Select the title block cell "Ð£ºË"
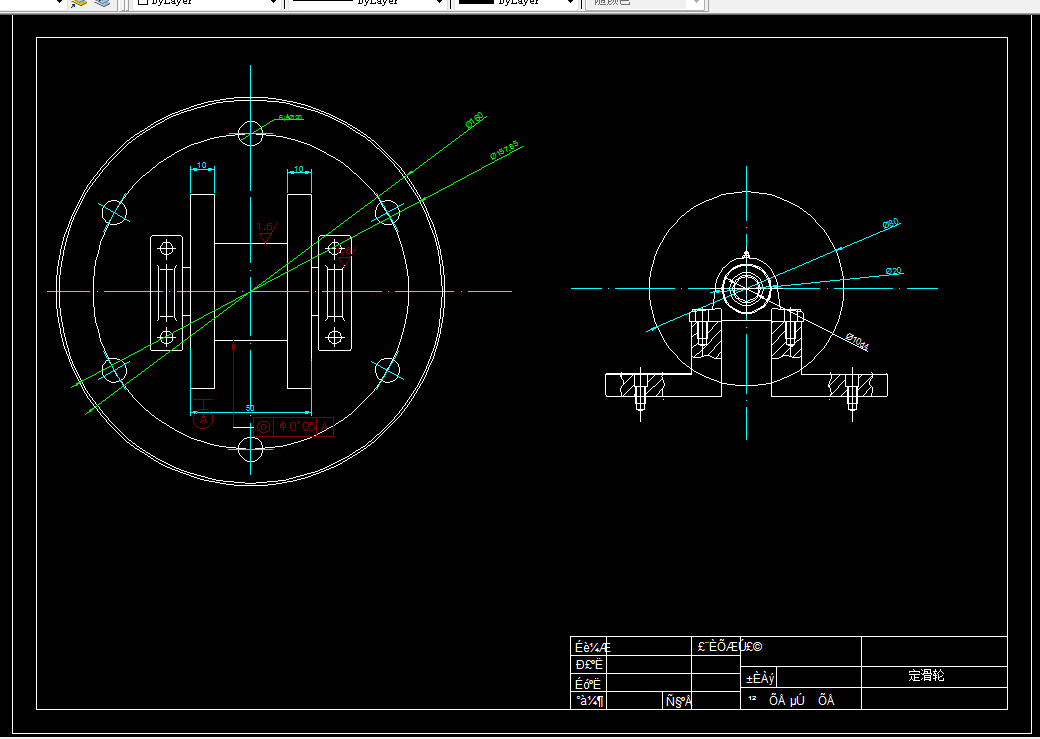 (x=589, y=665)
